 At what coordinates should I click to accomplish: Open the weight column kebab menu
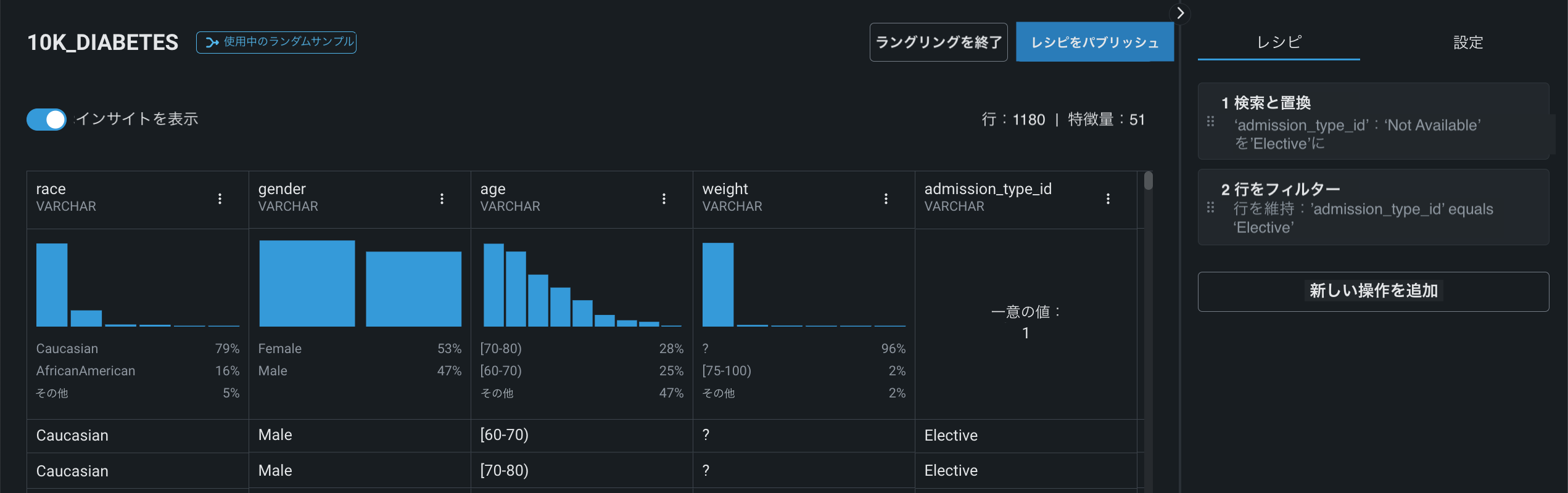pos(886,198)
